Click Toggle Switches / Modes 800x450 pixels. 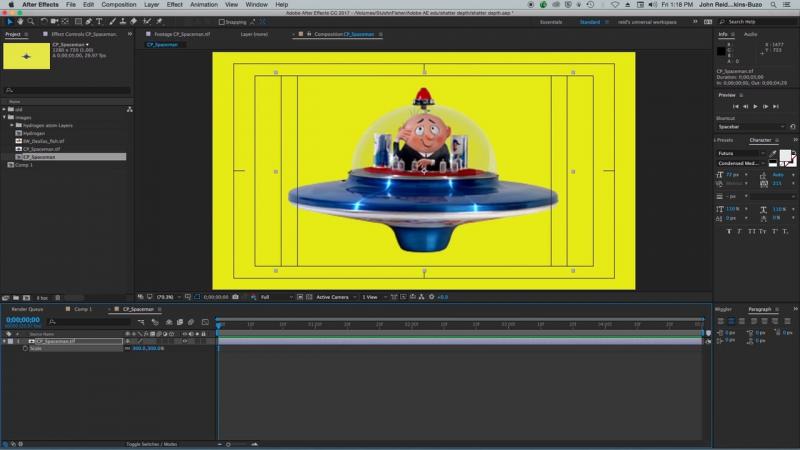[x=151, y=443]
